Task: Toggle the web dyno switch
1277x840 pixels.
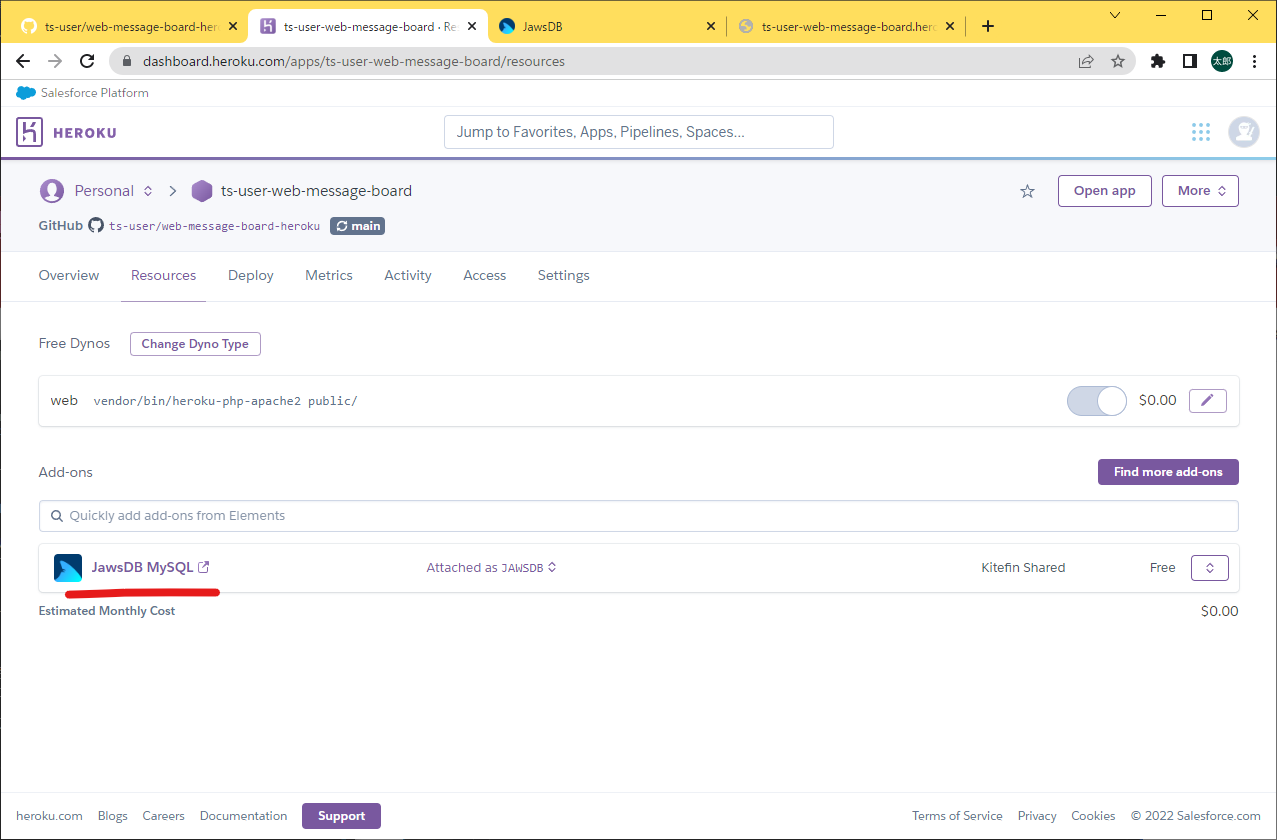Action: 1097,400
